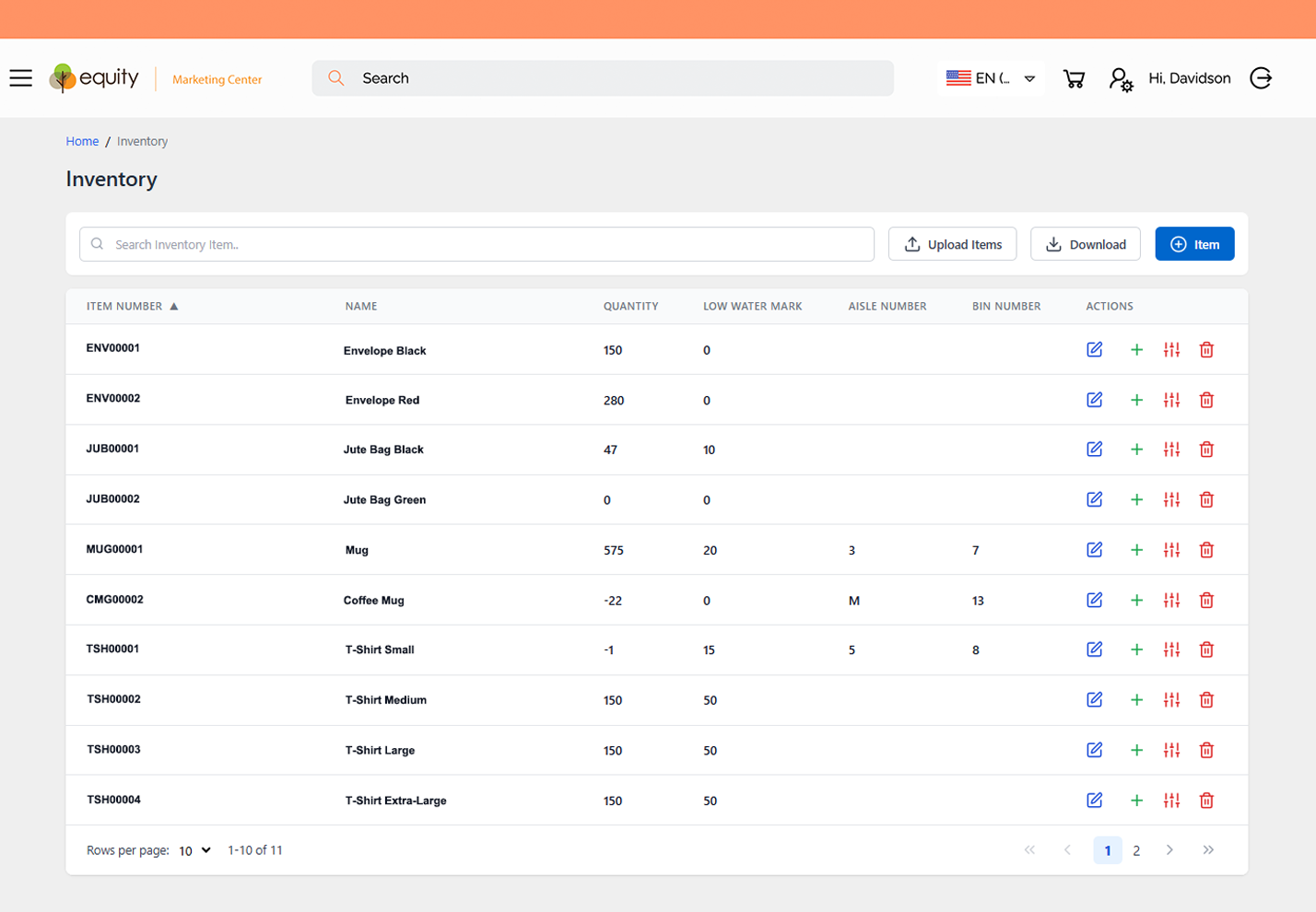Click the delete icon for TSH00004

(x=1206, y=800)
